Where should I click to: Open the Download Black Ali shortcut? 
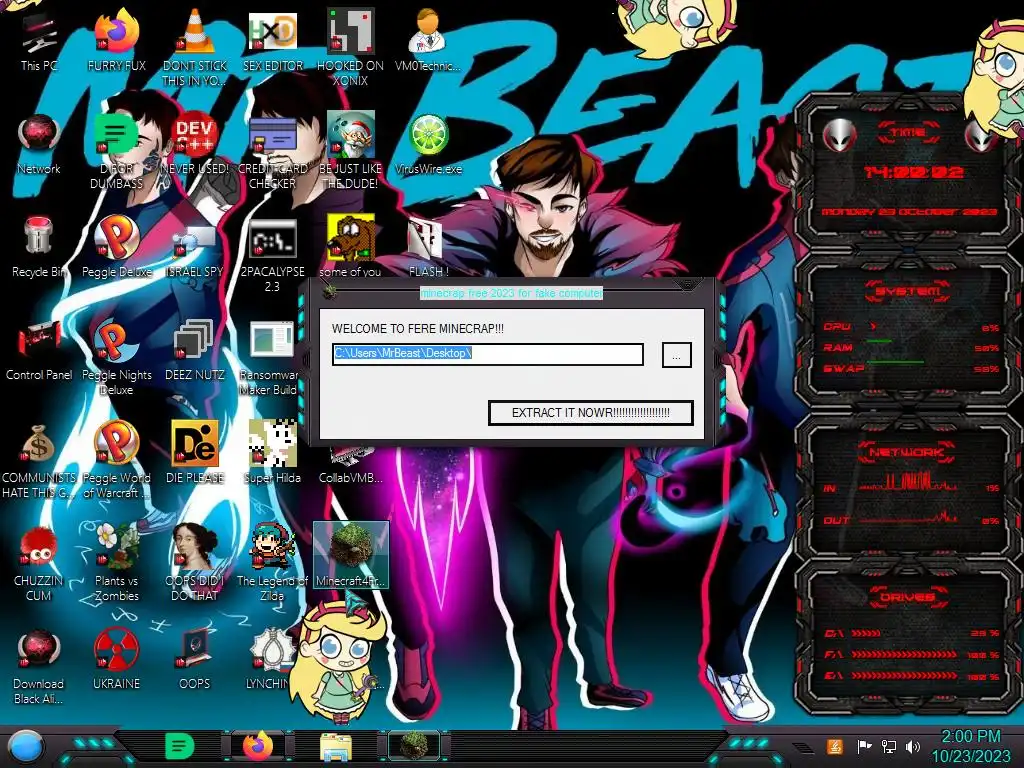click(39, 666)
